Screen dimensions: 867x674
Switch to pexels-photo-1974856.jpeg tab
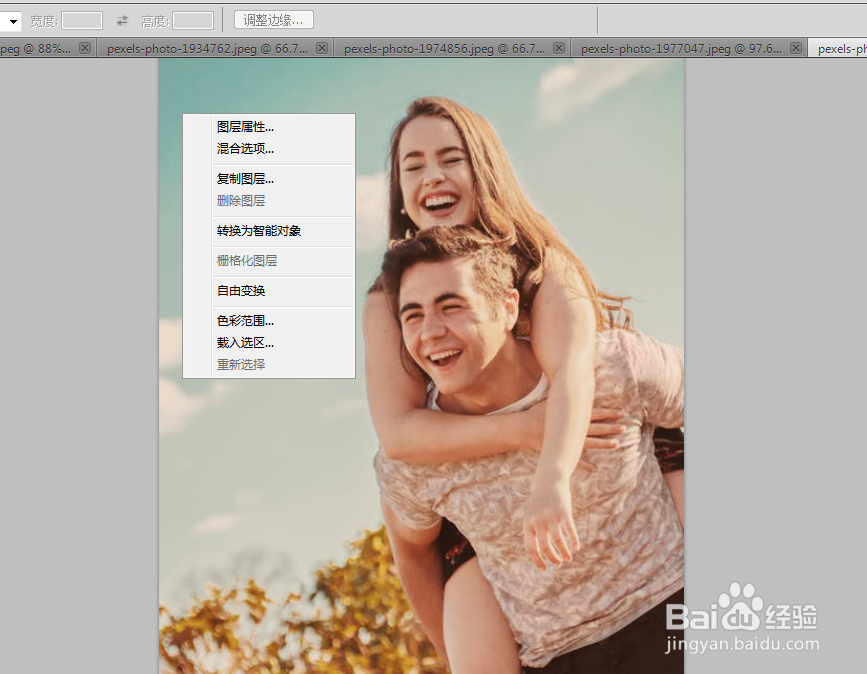pos(444,49)
